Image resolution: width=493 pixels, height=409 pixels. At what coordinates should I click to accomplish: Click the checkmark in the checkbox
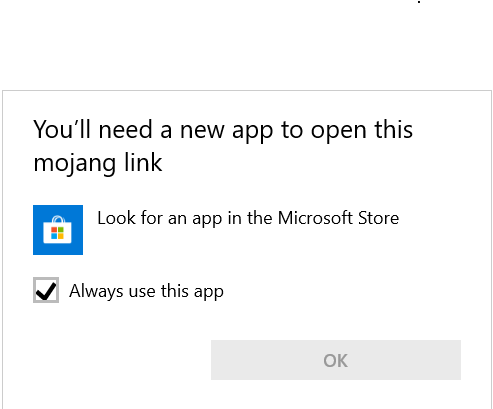tap(46, 291)
